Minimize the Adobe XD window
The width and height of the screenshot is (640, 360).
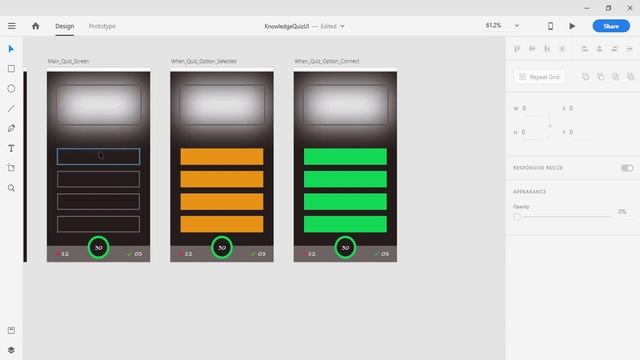point(587,8)
